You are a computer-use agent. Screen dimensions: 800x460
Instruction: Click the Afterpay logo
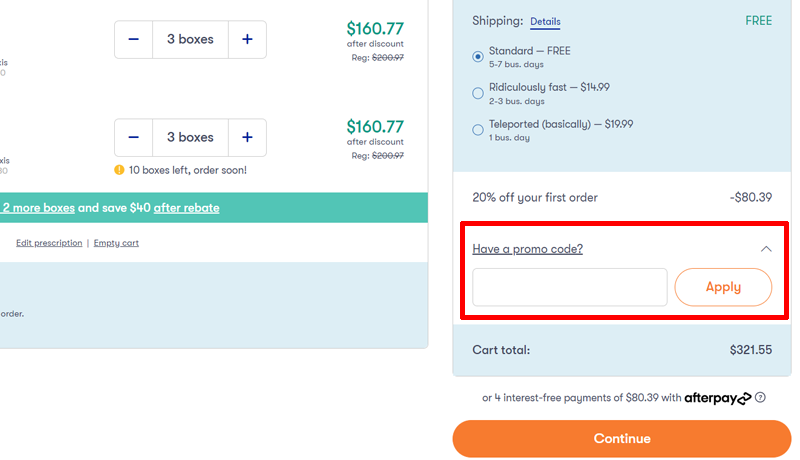(x=717, y=398)
